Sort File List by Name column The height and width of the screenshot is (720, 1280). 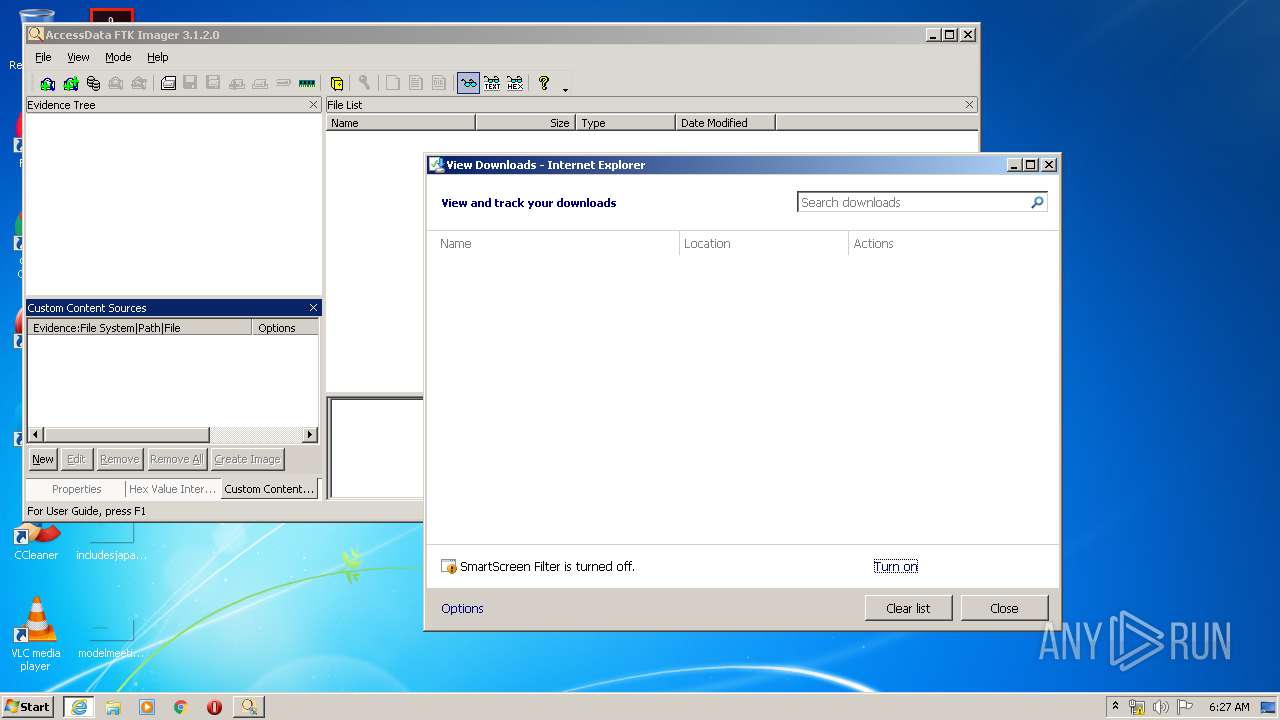[x=401, y=123]
